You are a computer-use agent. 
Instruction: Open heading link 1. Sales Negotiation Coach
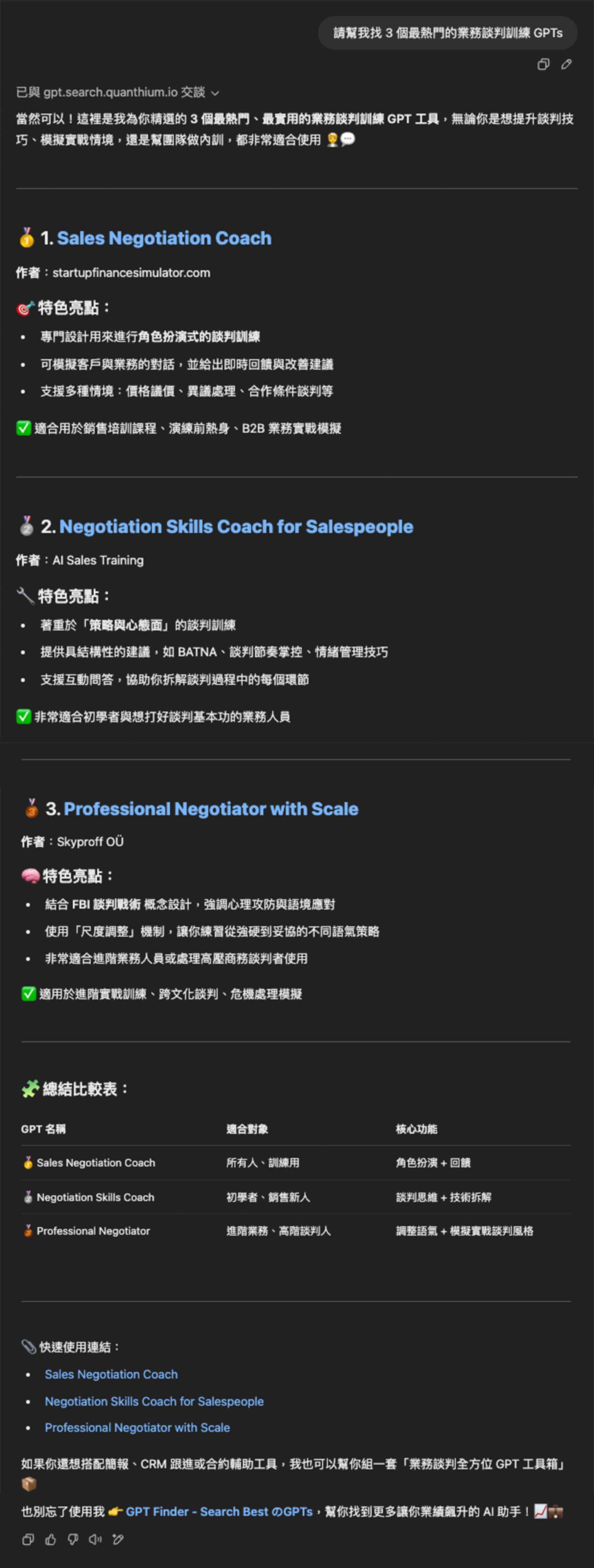[x=164, y=238]
